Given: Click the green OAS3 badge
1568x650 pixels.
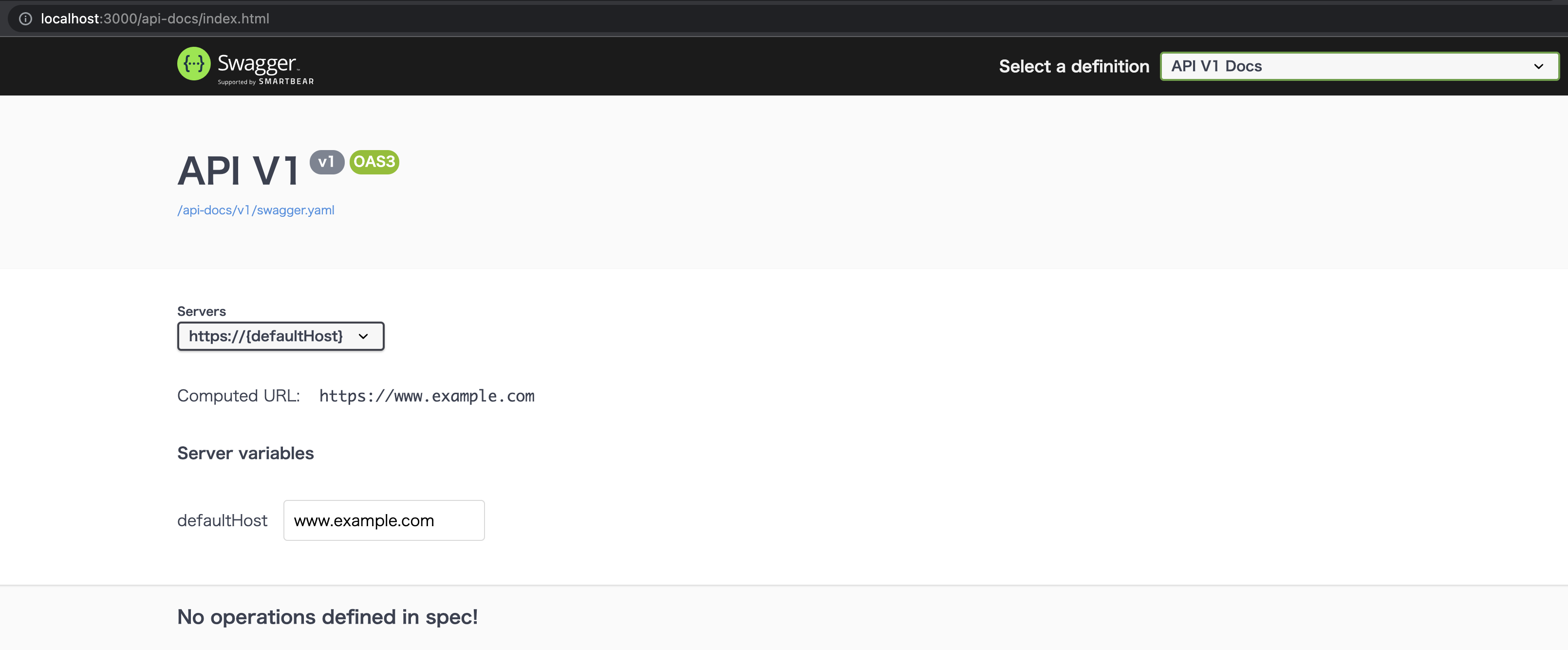Looking at the screenshot, I should point(374,162).
